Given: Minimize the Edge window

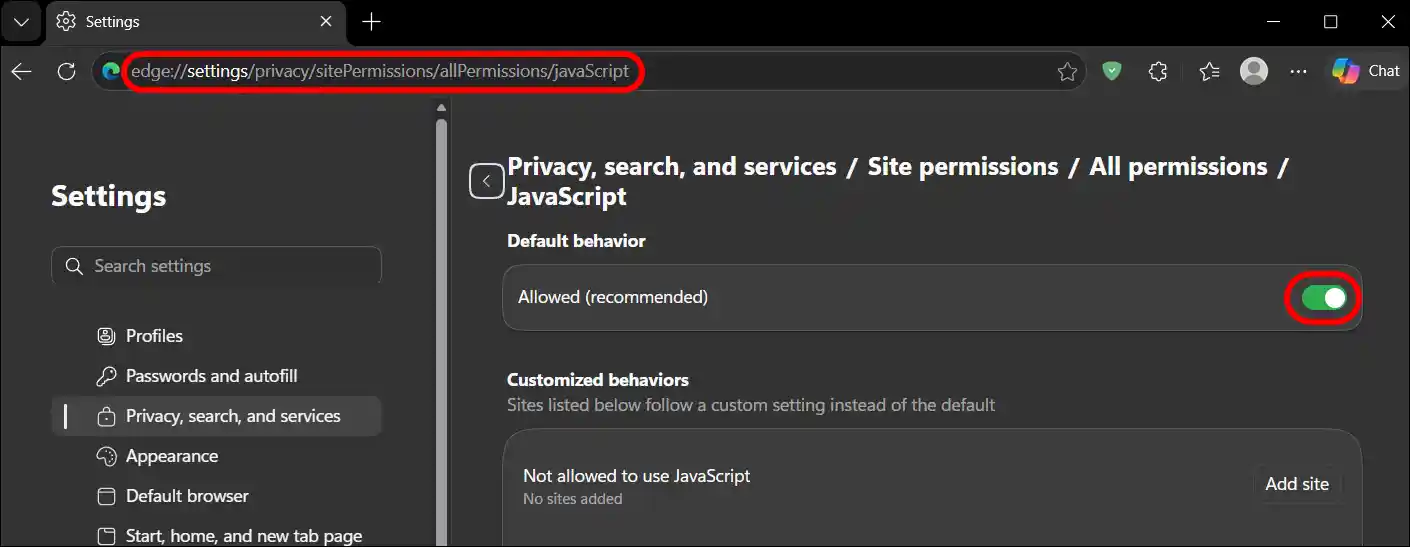Looking at the screenshot, I should click(x=1274, y=21).
